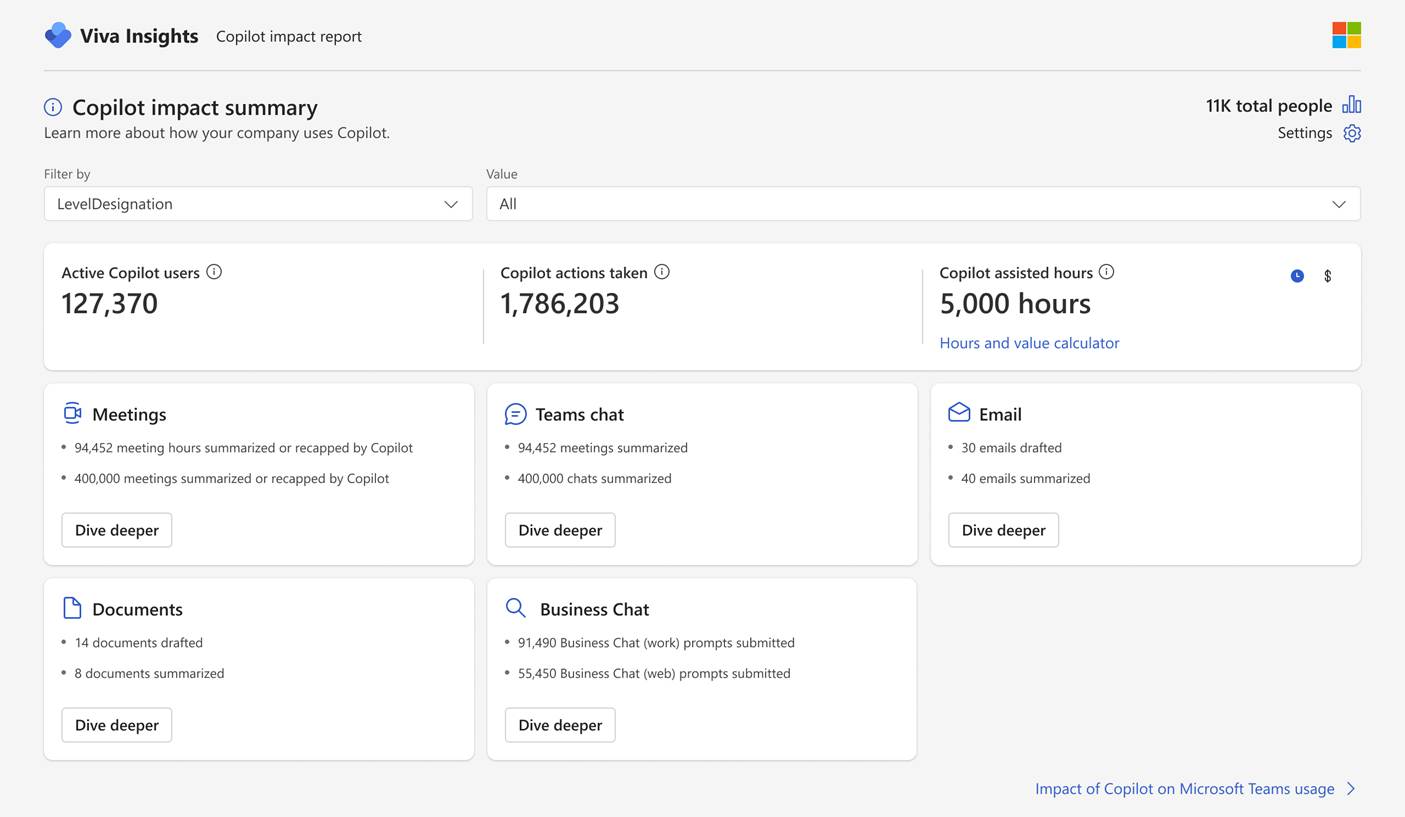Click the 'Value' label above the dropdown

click(502, 174)
